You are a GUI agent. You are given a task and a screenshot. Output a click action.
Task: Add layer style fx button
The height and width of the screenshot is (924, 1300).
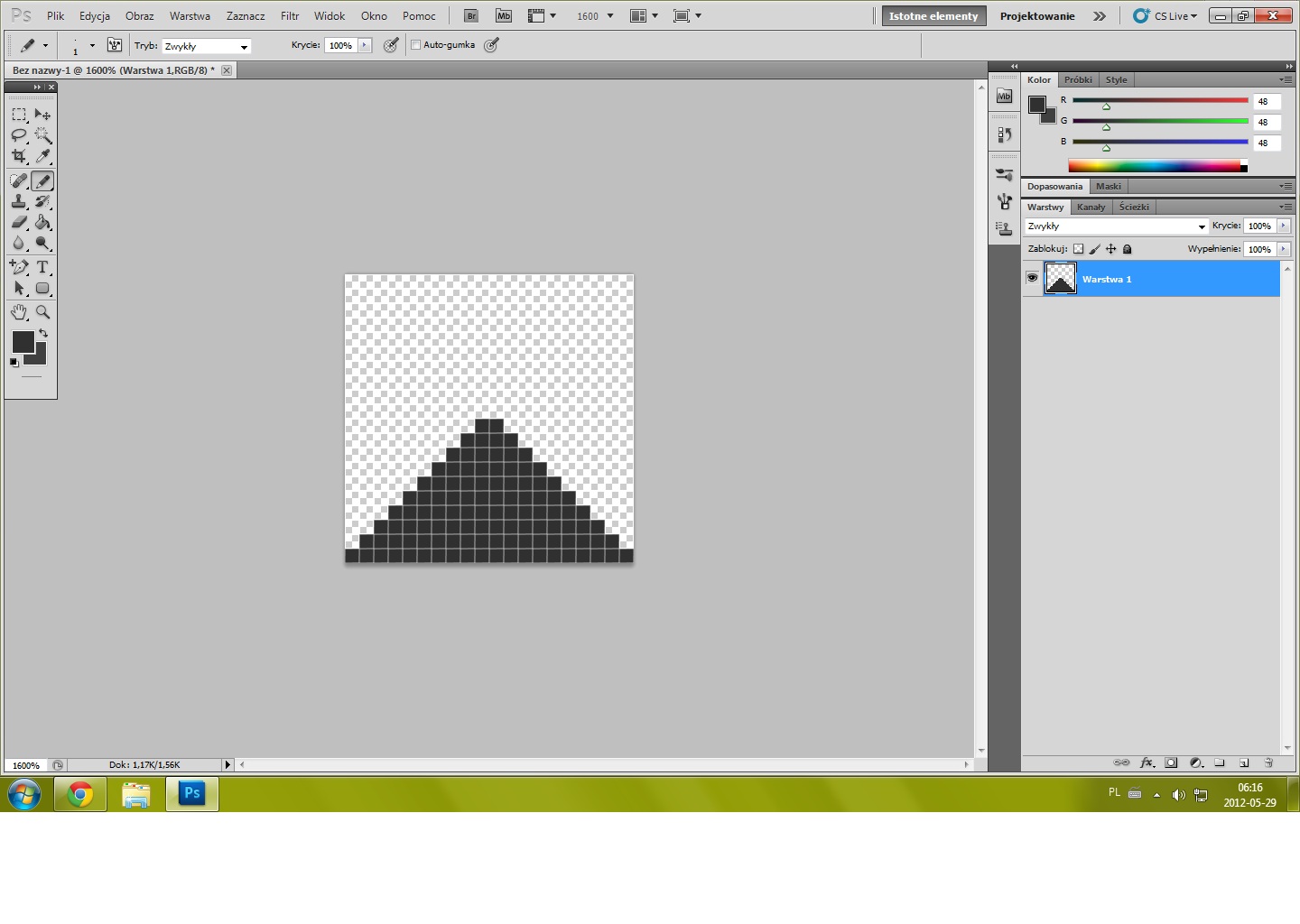coord(1147,762)
